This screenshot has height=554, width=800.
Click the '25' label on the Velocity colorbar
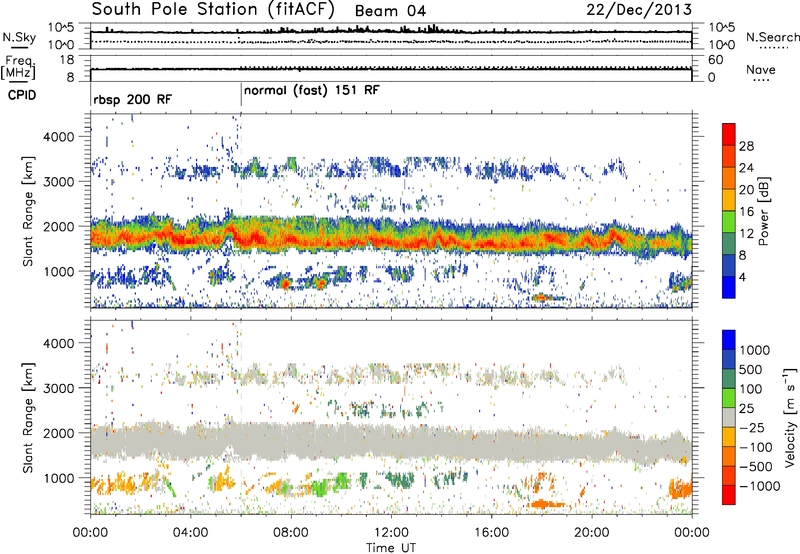(746, 408)
